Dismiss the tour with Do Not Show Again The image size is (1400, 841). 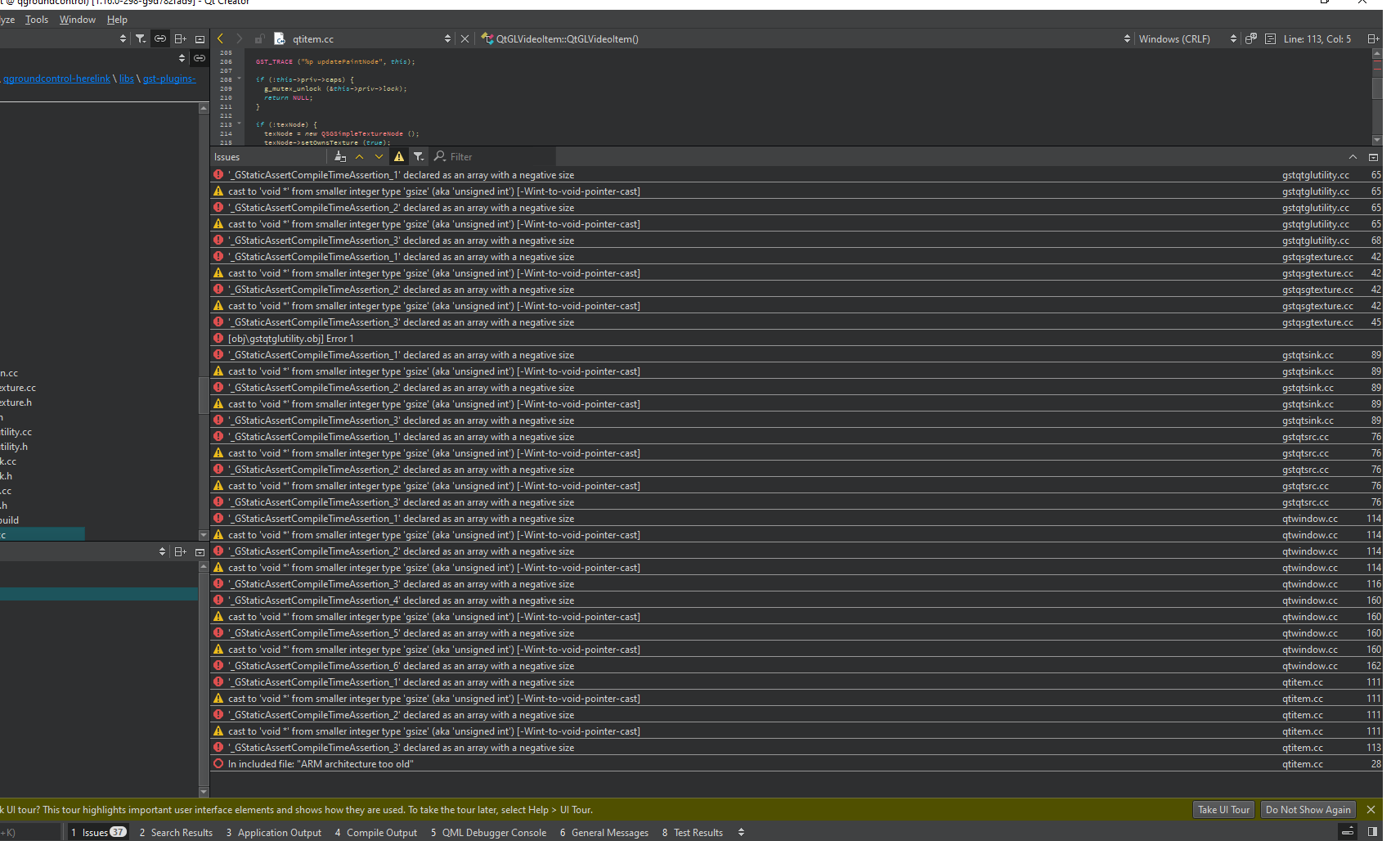point(1308,809)
